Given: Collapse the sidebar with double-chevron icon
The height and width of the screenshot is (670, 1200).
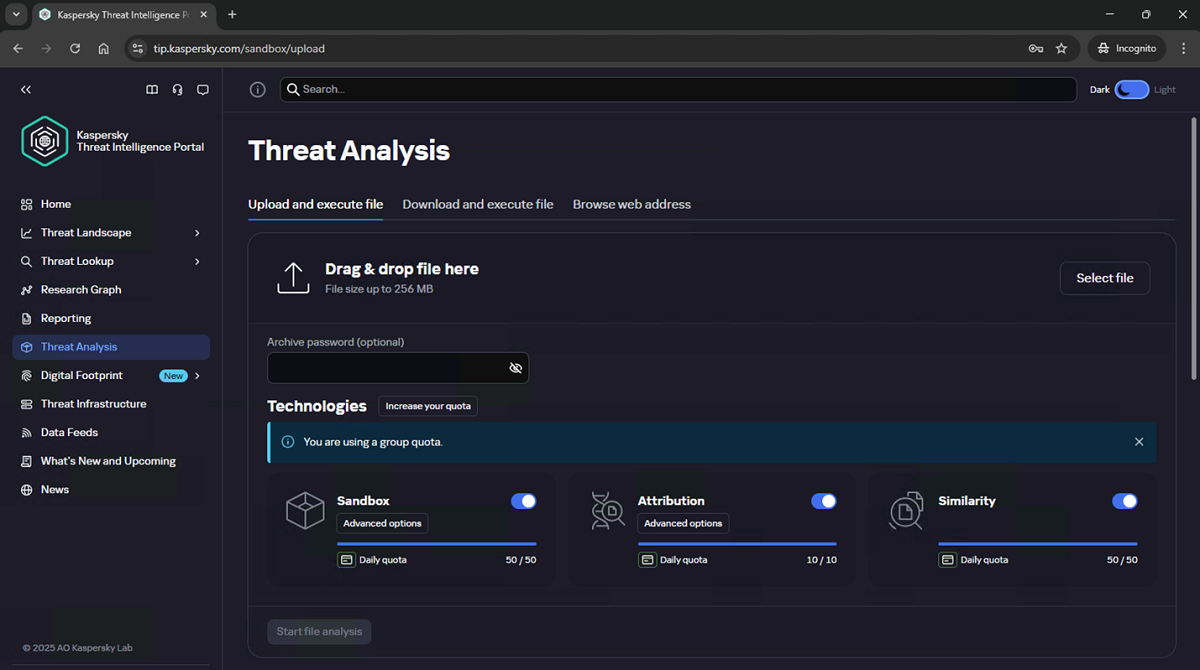Looking at the screenshot, I should click(x=26, y=89).
